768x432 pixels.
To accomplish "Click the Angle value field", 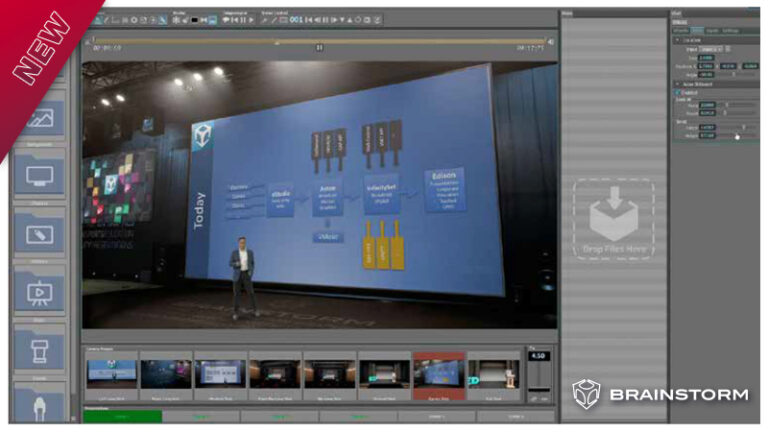I will [x=706, y=75].
